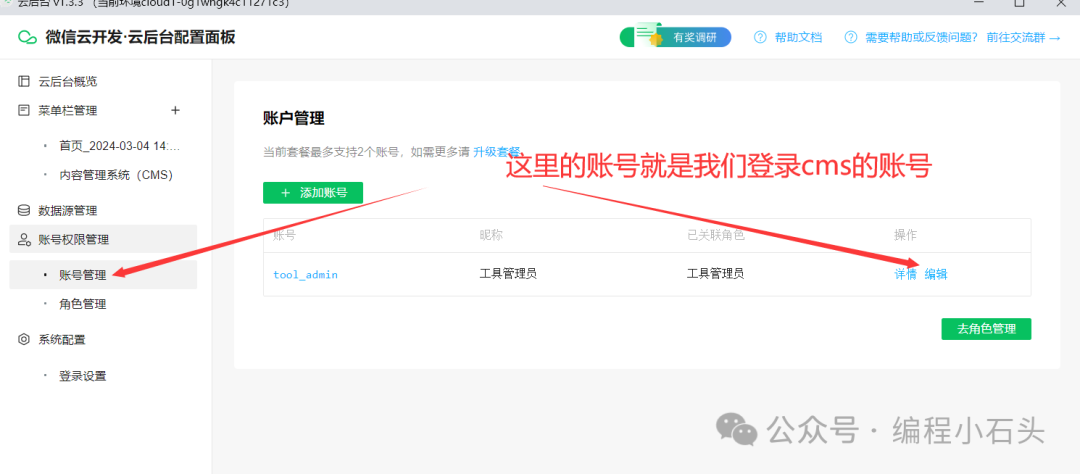Select 角色管理 submenu item
The height and width of the screenshot is (474, 1080).
pyautogui.click(x=83, y=304)
